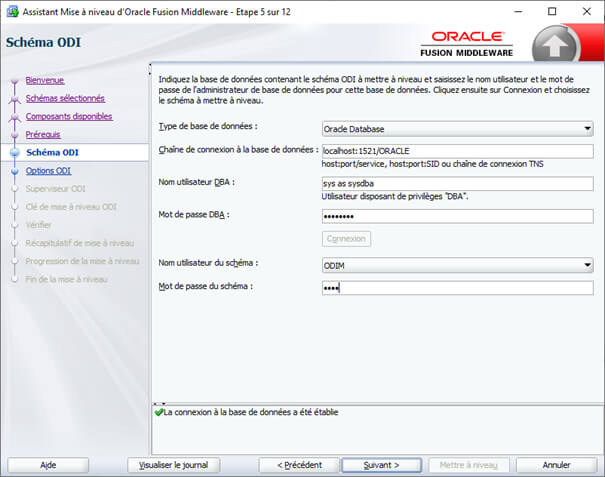The width and height of the screenshot is (605, 477).
Task: Click the Mot de passe du schéma label
Action: [x=206, y=286]
